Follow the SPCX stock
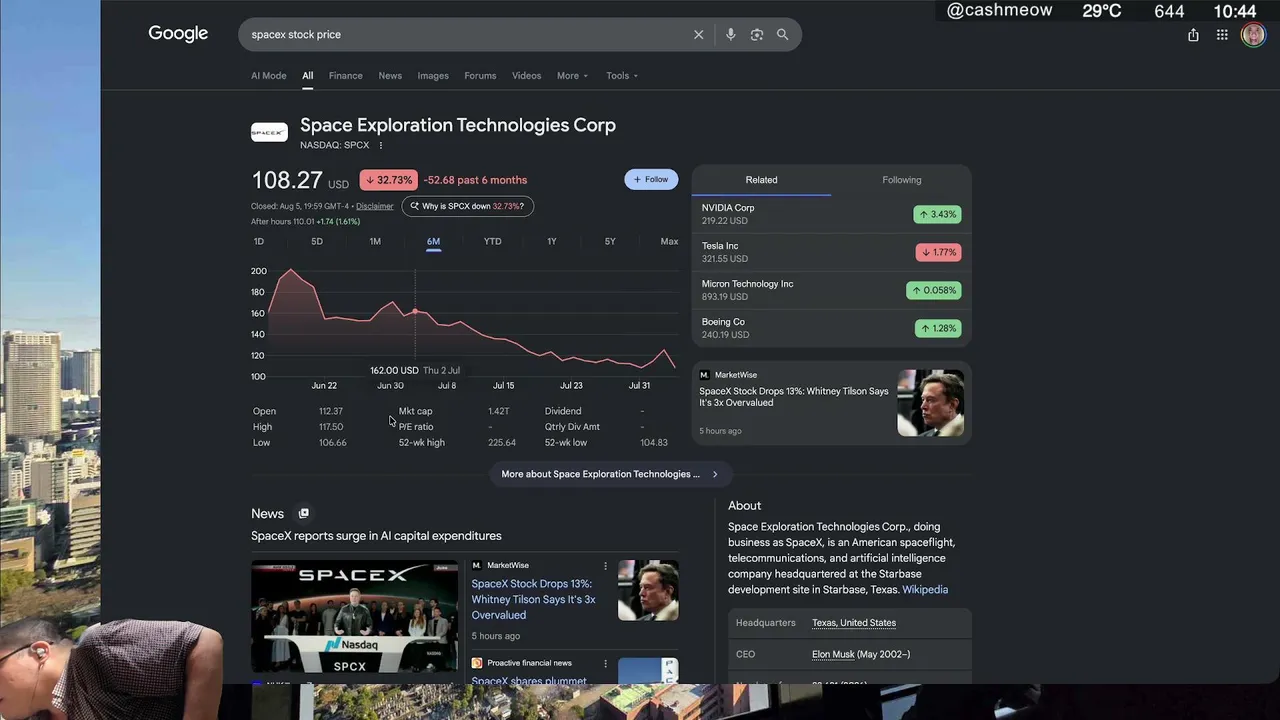The width and height of the screenshot is (1280, 720). coord(651,180)
